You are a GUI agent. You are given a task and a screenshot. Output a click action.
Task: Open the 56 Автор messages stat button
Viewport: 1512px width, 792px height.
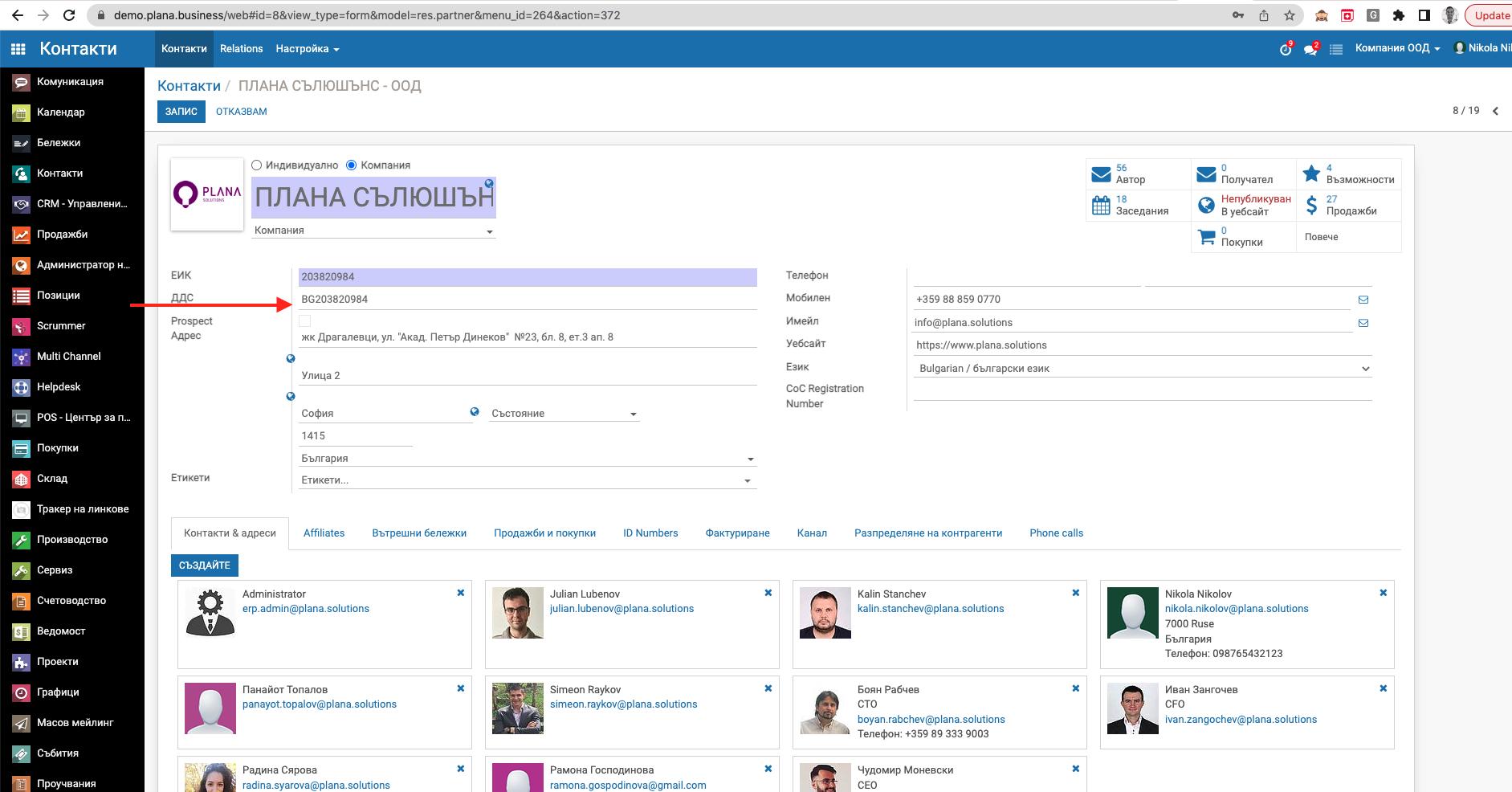point(1138,174)
